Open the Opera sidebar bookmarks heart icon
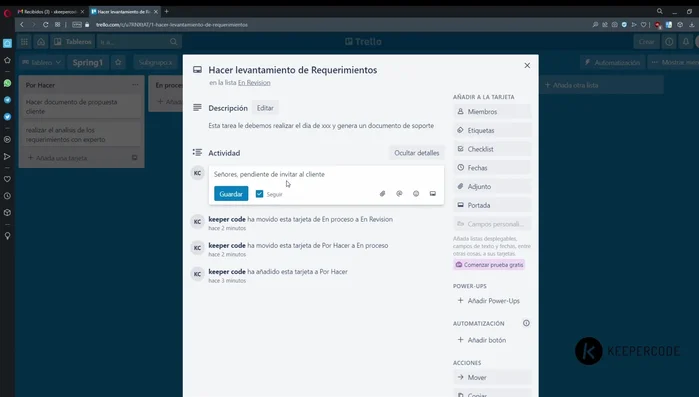The image size is (699, 397). coord(7,179)
